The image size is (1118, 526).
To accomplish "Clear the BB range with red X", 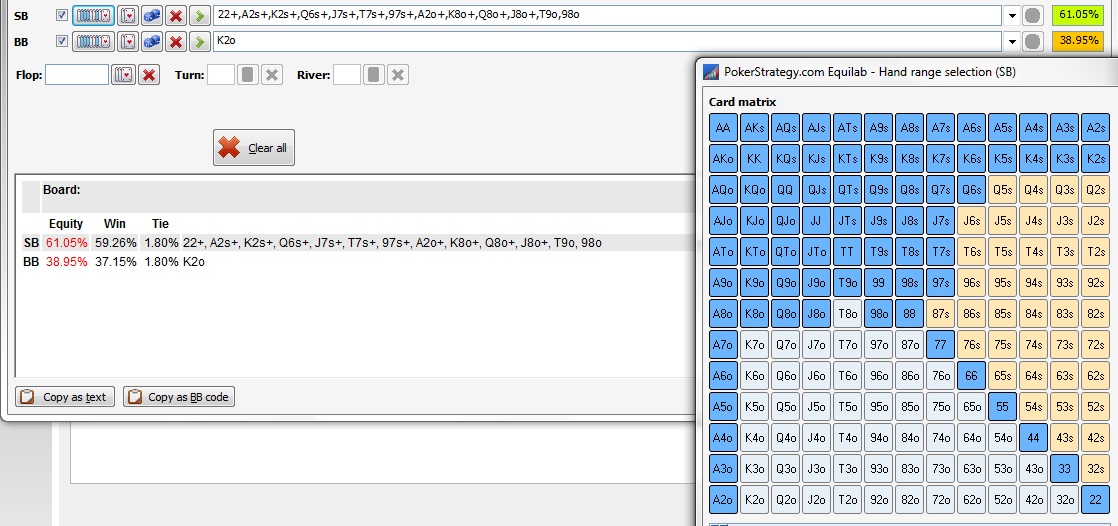I will [176, 41].
